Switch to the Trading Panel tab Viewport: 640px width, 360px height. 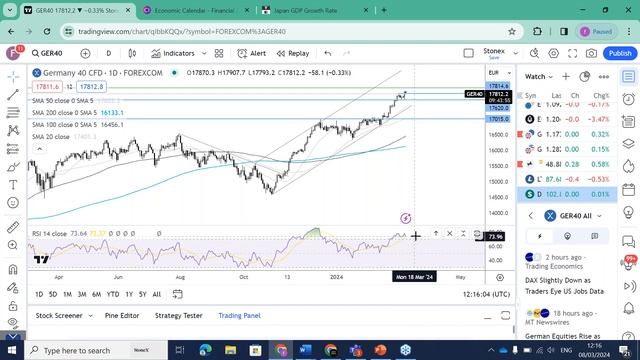(239, 316)
